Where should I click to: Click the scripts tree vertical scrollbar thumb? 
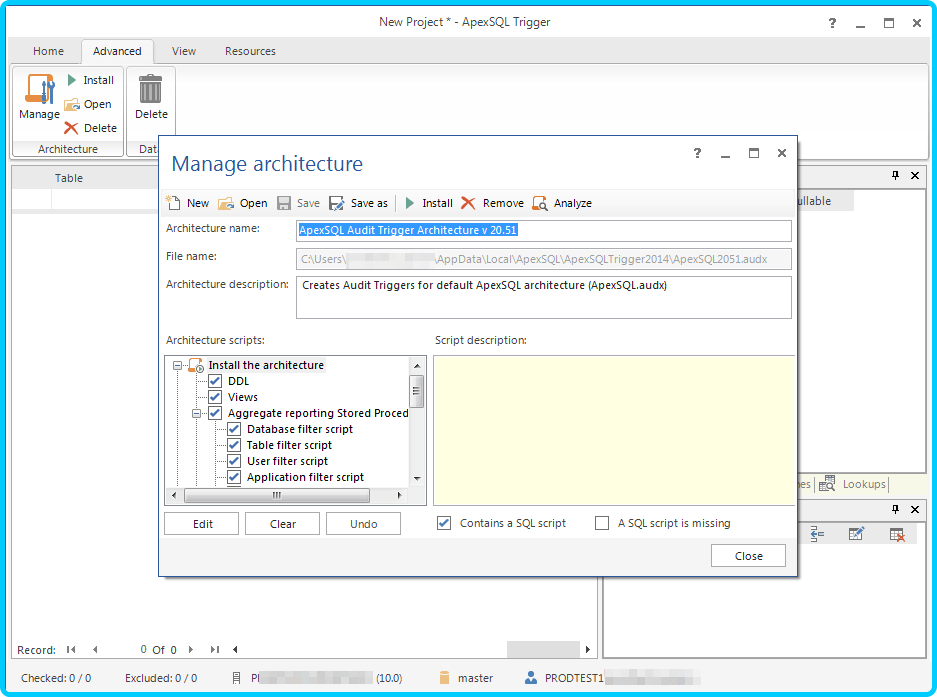coord(417,391)
